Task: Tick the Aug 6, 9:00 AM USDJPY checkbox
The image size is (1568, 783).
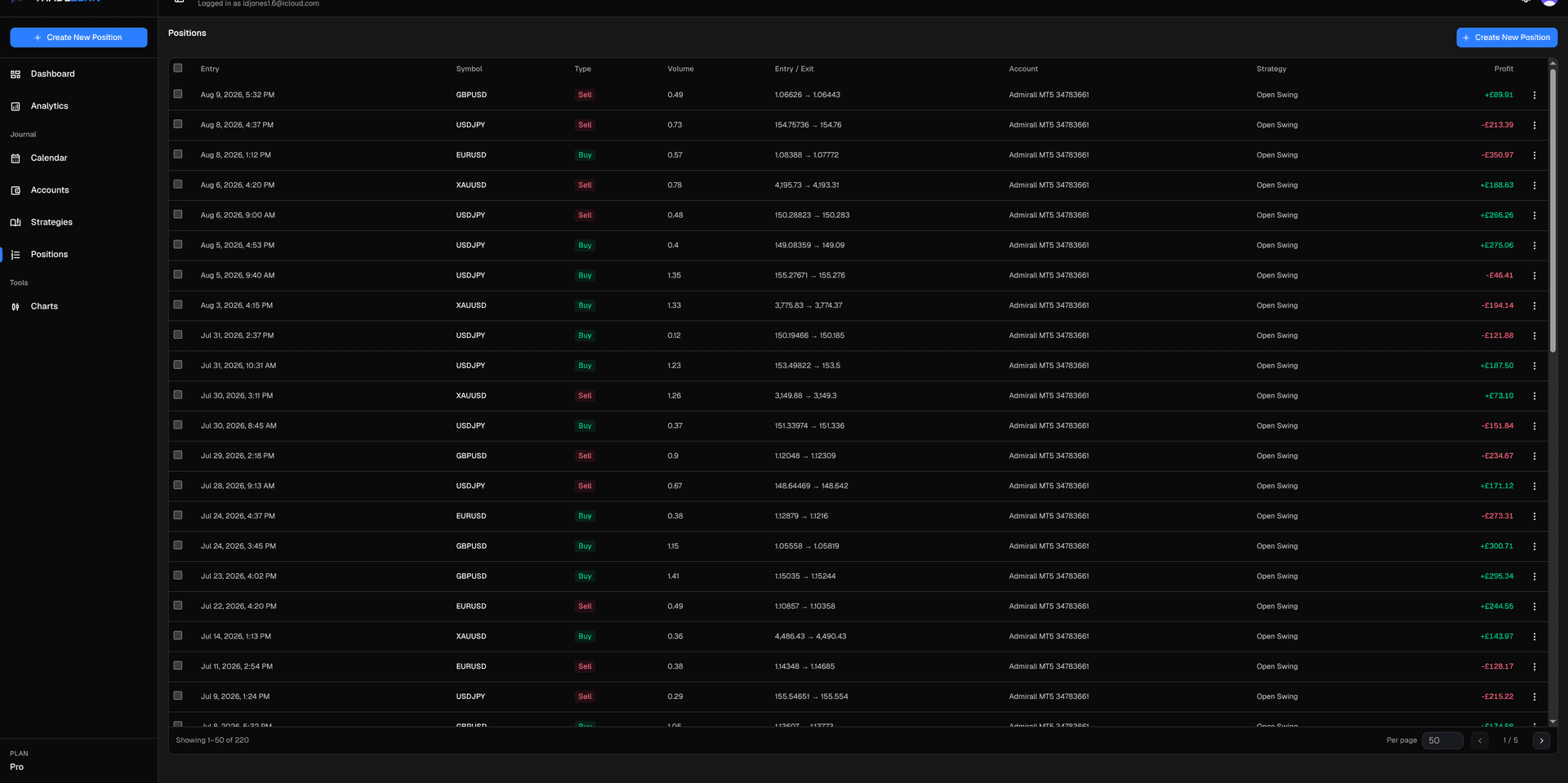Action: 178,215
